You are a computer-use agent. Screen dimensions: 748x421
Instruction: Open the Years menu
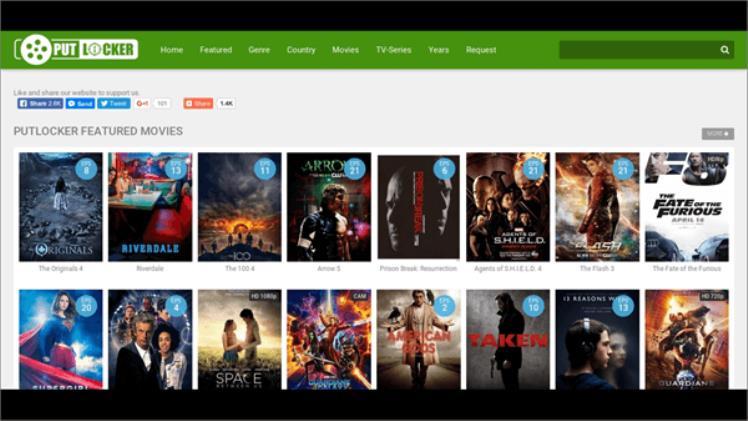coord(438,50)
